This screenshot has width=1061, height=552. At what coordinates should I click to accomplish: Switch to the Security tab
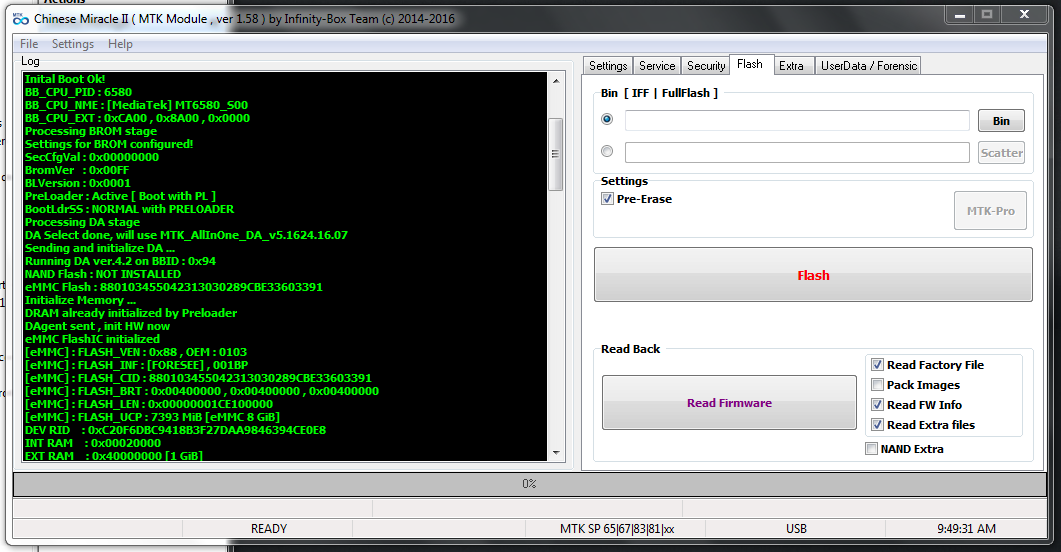[x=705, y=66]
